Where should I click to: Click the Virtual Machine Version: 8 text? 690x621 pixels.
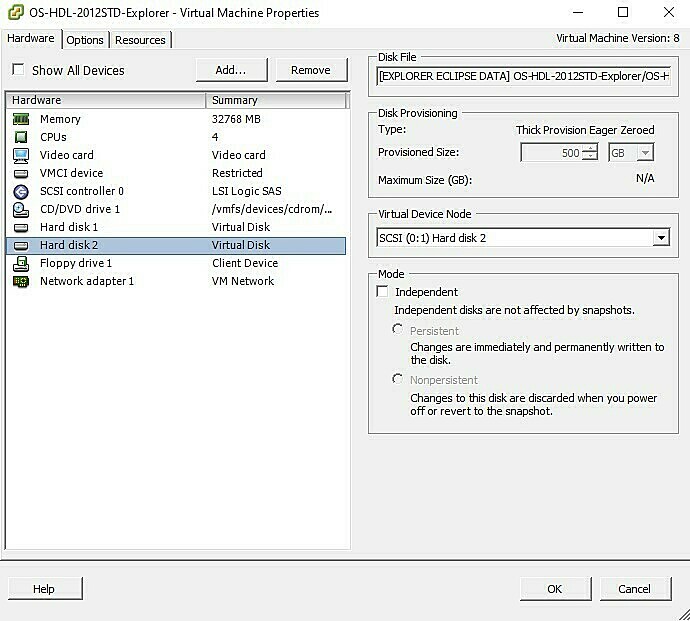(x=618, y=38)
